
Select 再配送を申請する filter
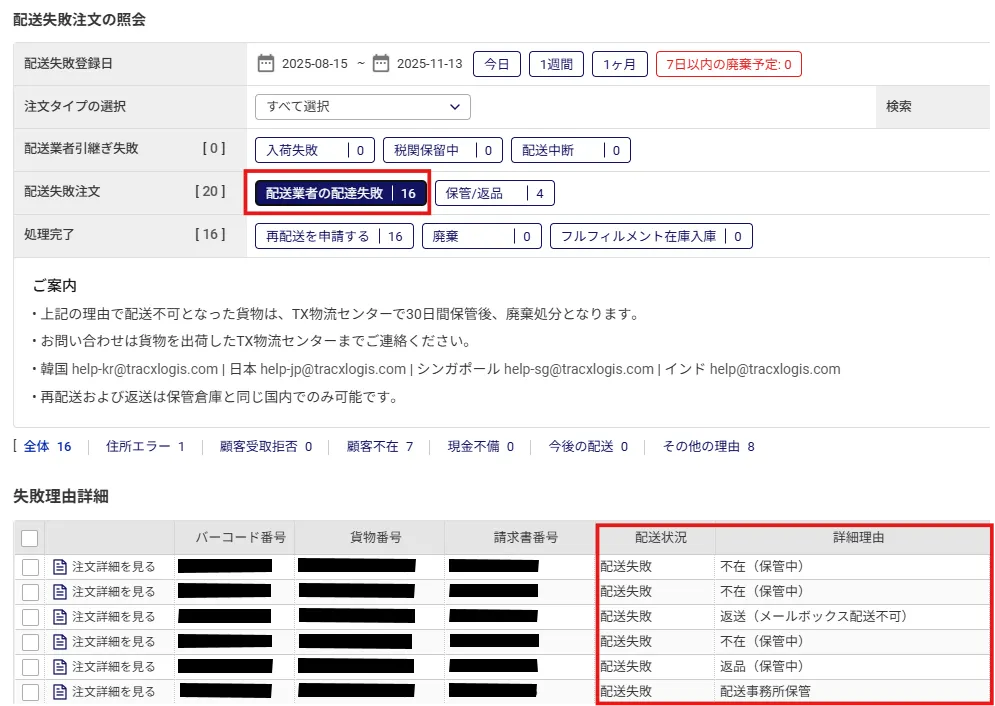(334, 237)
